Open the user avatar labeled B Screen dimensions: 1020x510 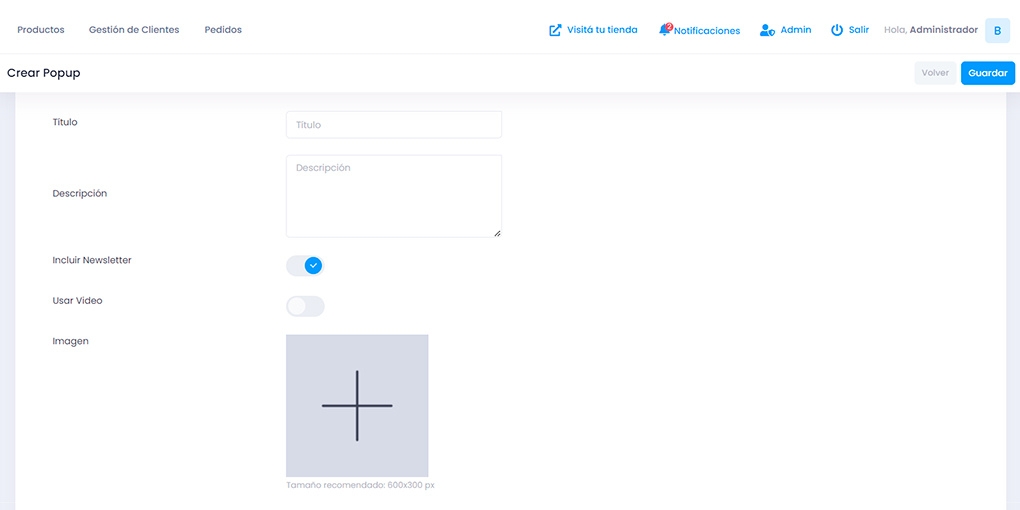pyautogui.click(x=997, y=31)
